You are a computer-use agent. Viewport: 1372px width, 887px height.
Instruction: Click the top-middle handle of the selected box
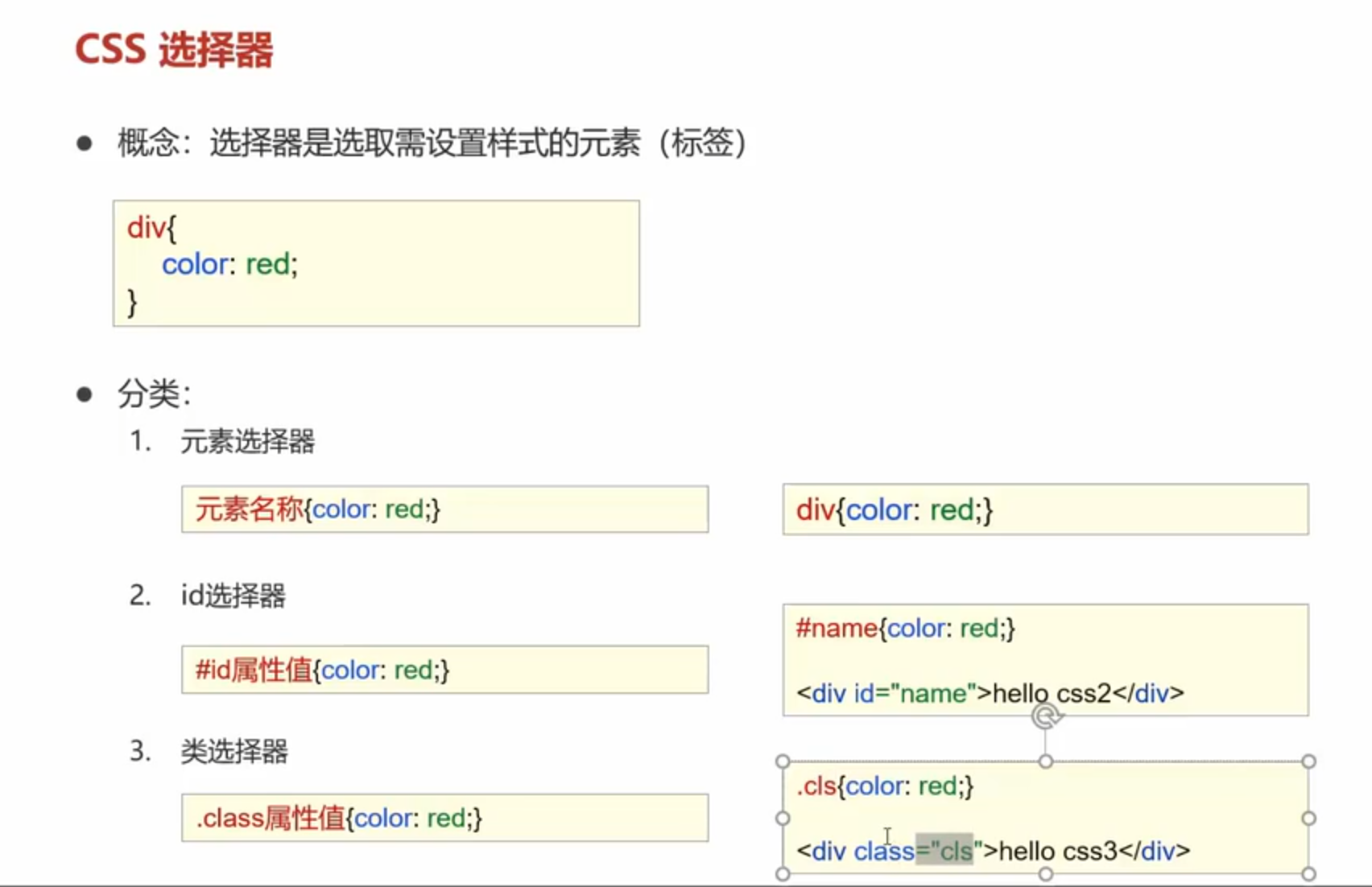coord(1044,760)
